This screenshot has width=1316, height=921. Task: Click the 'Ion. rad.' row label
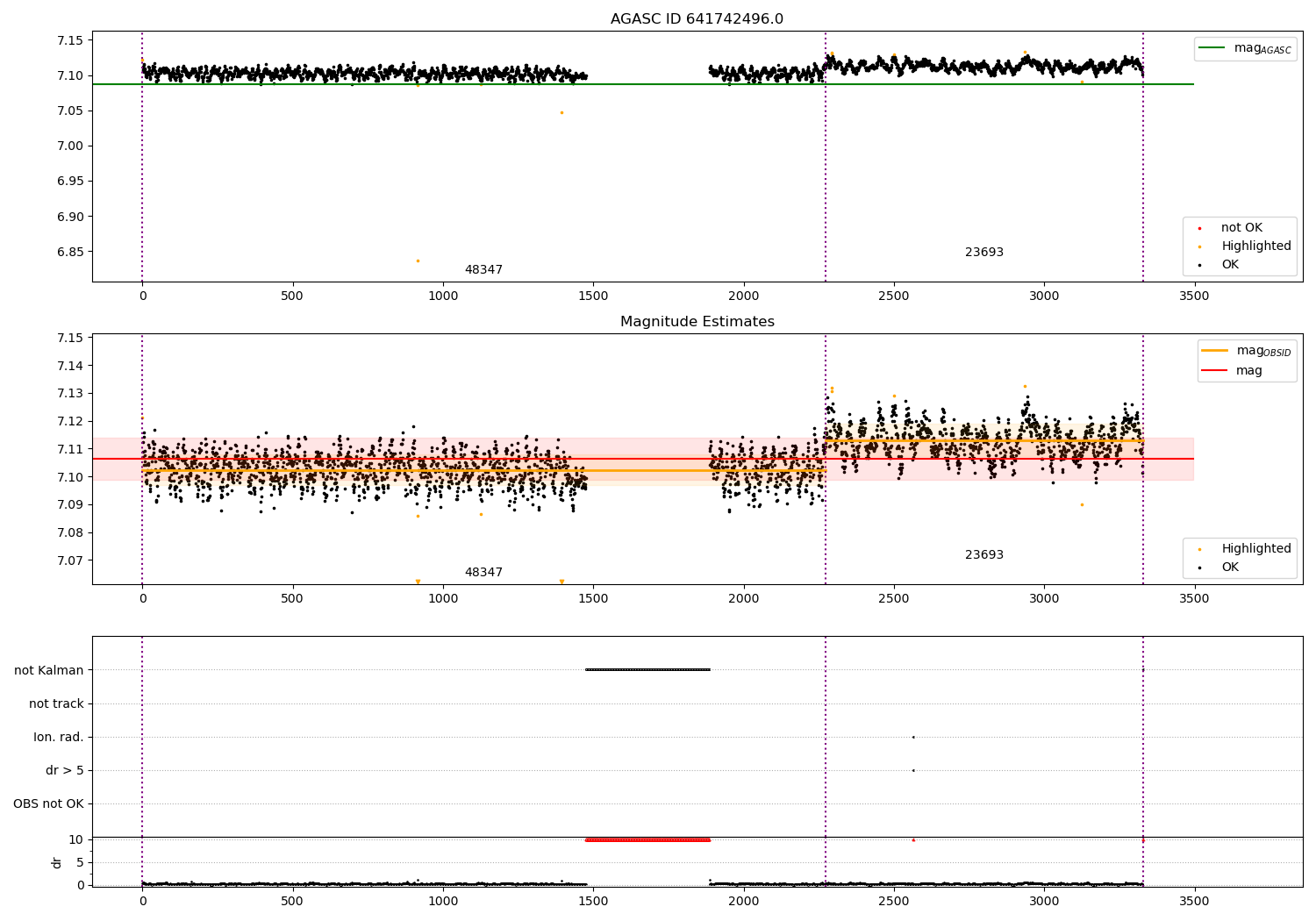coord(59,737)
